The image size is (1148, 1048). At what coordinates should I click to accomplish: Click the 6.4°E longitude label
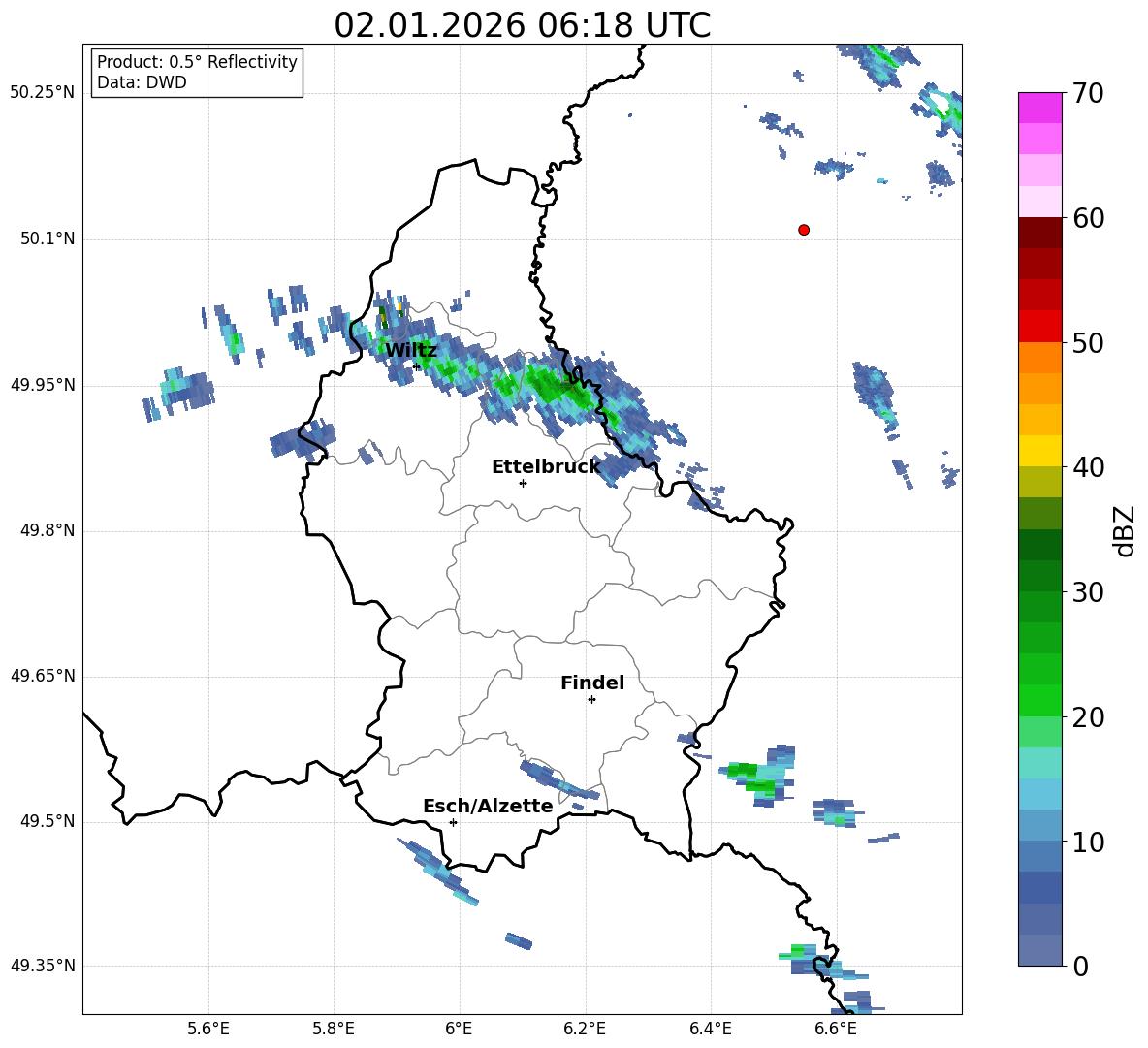tap(710, 1029)
